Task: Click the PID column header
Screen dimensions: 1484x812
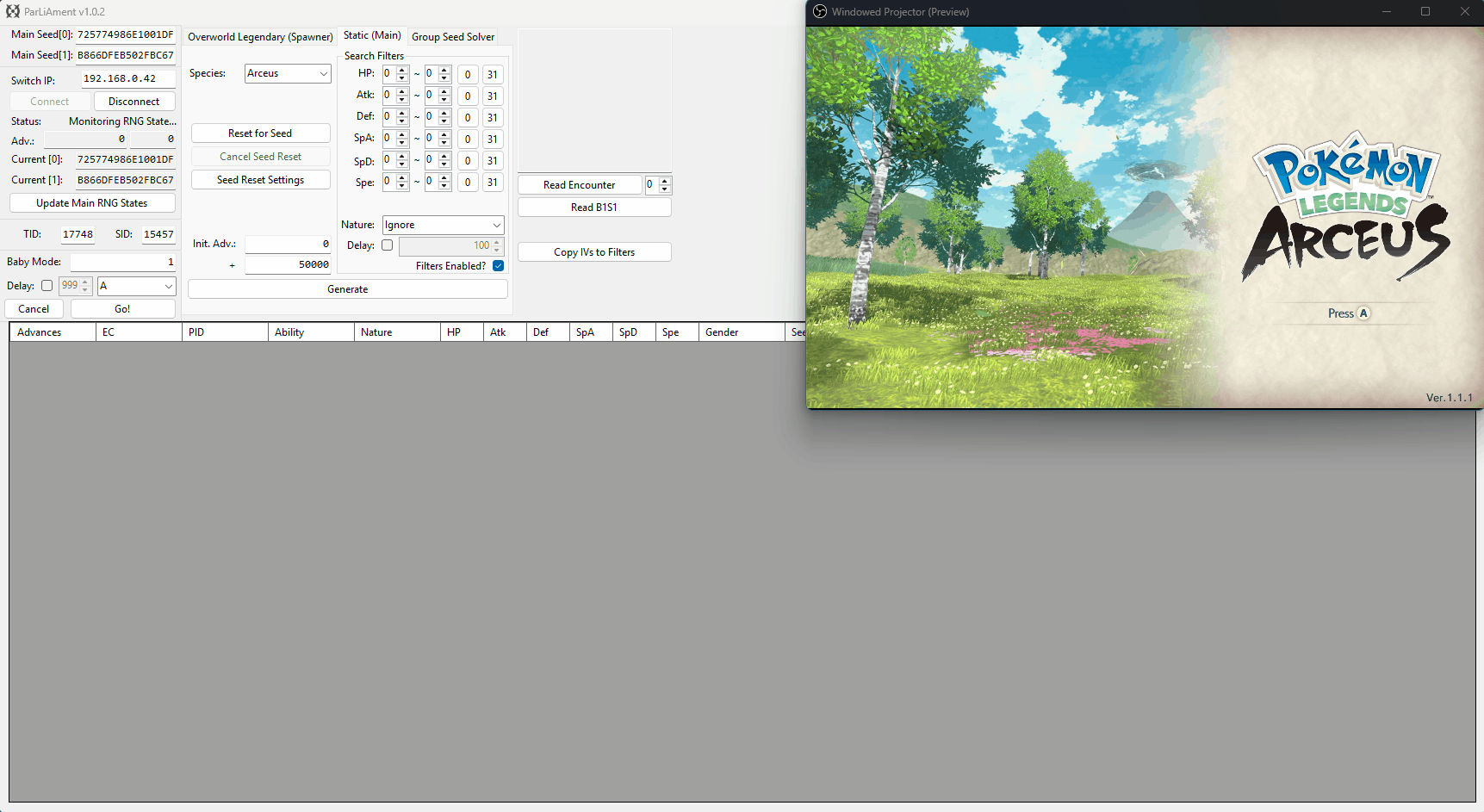Action: coord(225,332)
